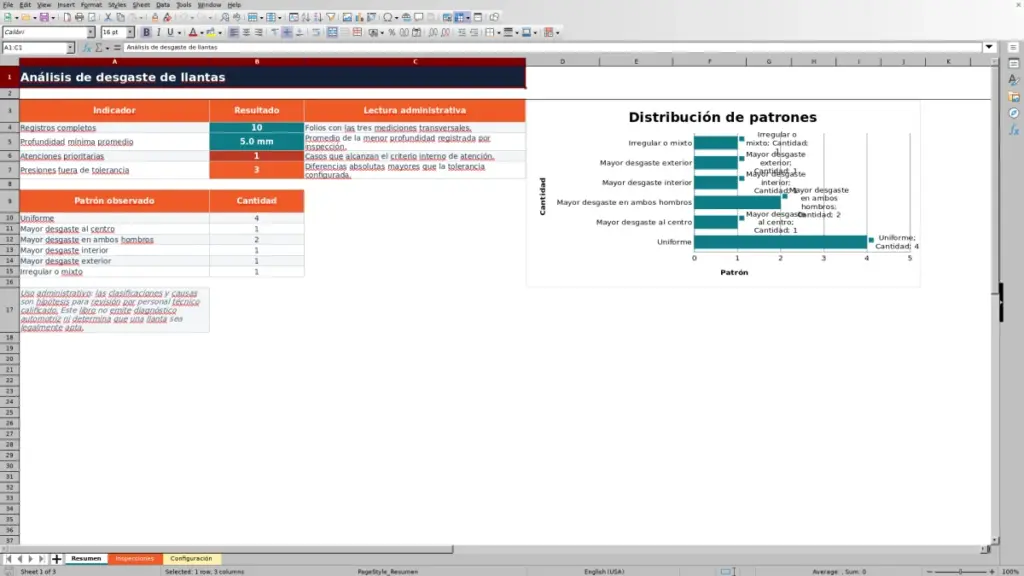This screenshot has width=1024, height=576.
Task: Open the File menu
Action: tap(8, 5)
